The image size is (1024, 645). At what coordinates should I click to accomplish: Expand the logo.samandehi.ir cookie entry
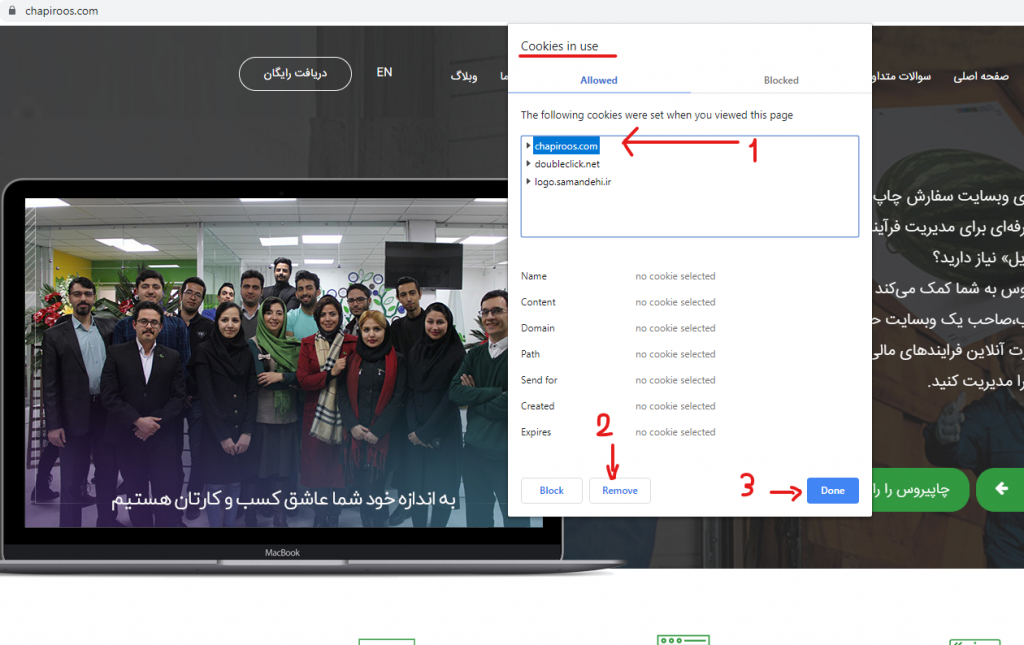click(528, 181)
